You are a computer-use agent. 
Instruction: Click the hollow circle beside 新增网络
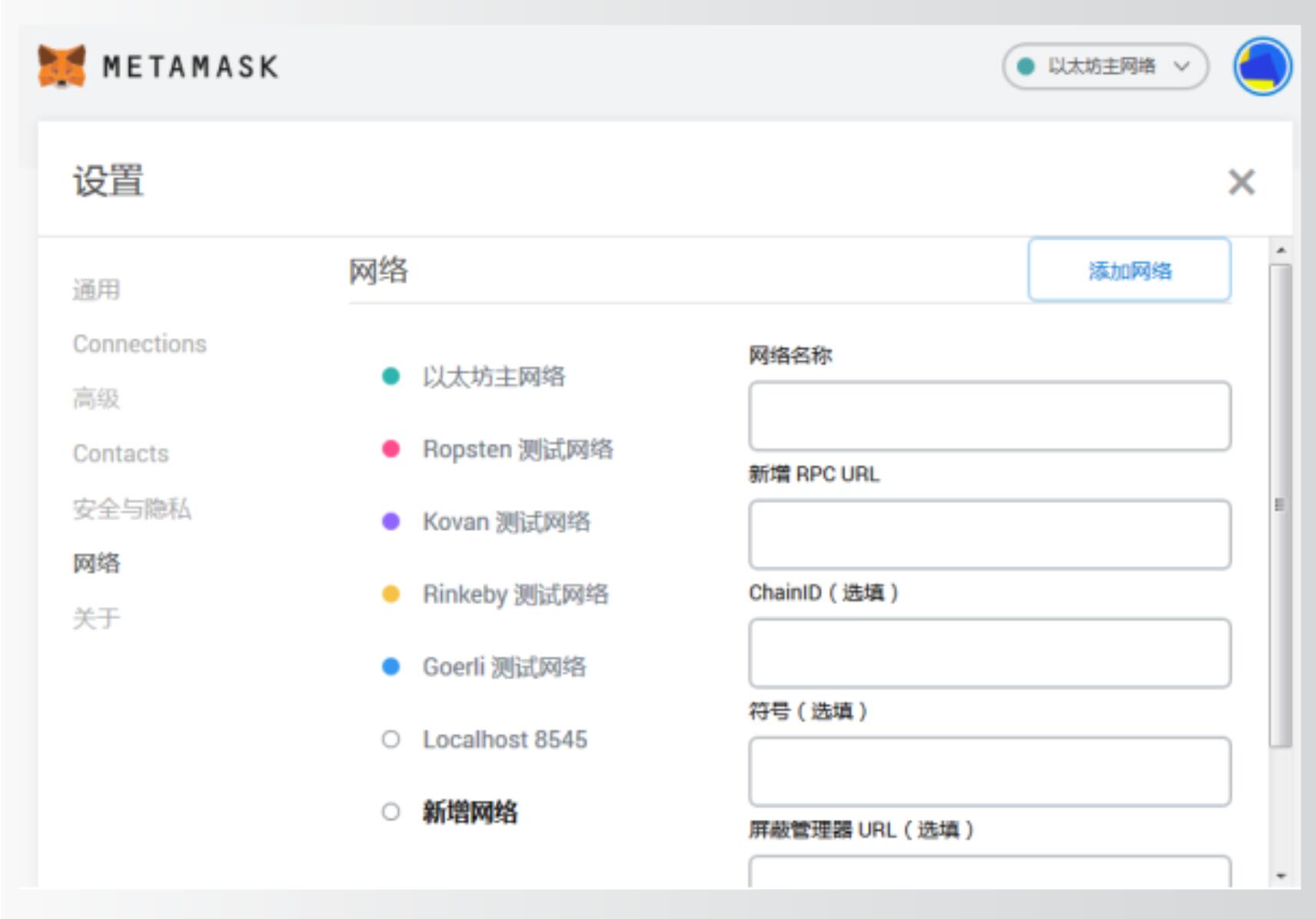[390, 811]
